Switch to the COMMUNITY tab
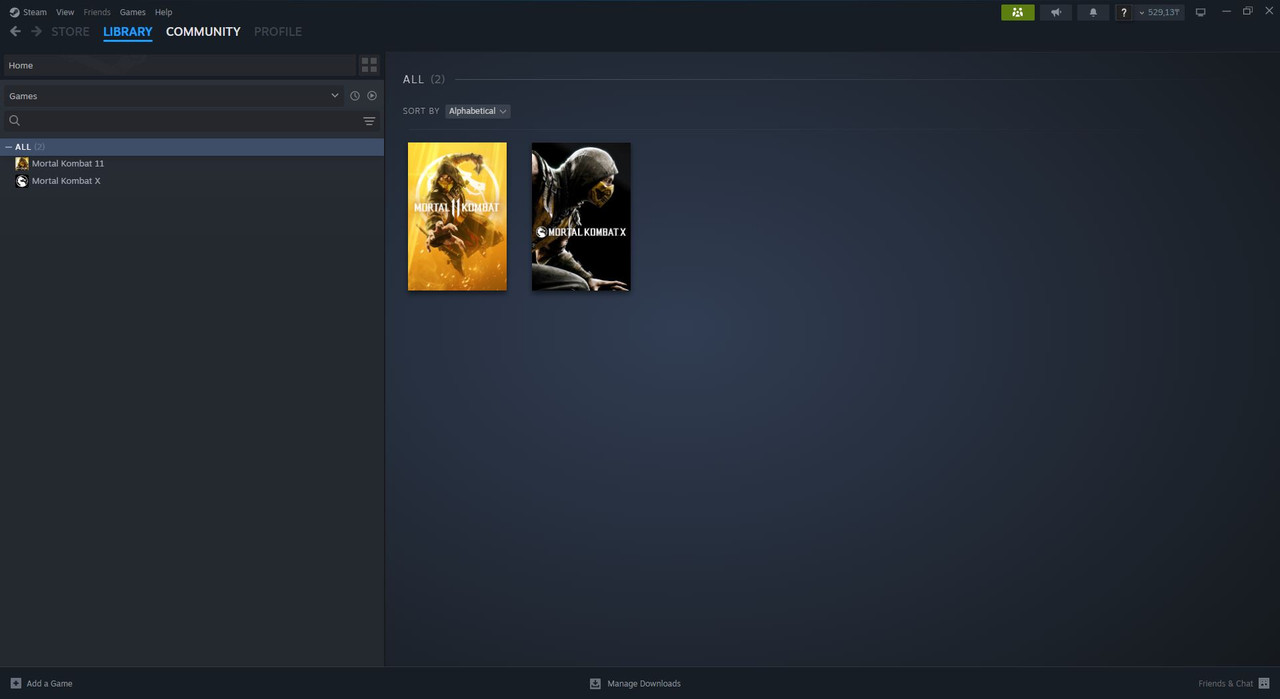1280x699 pixels. click(x=203, y=32)
